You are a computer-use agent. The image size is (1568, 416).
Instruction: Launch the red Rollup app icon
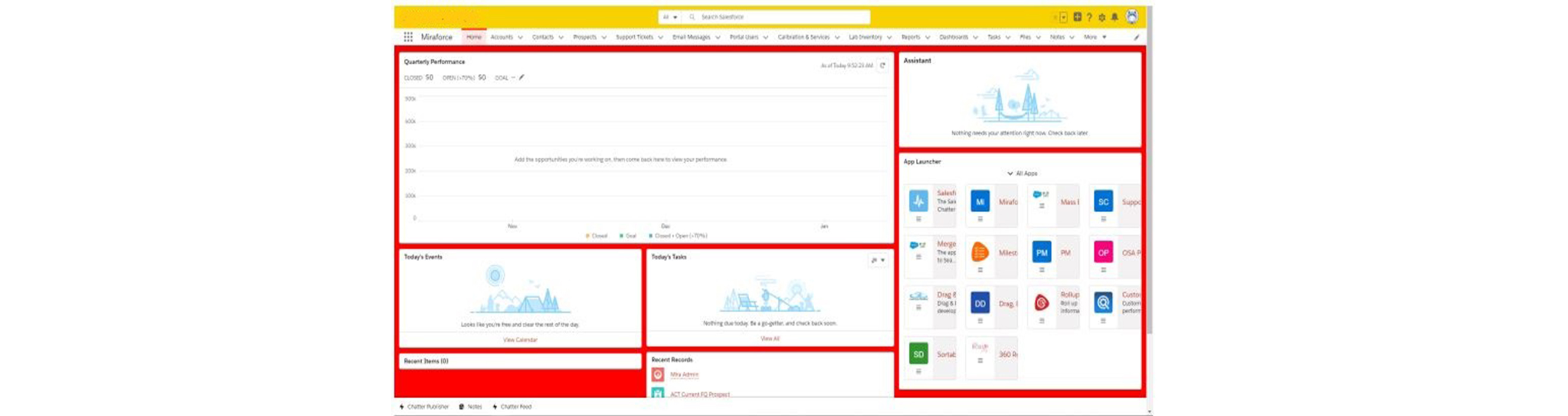pyautogui.click(x=1042, y=303)
